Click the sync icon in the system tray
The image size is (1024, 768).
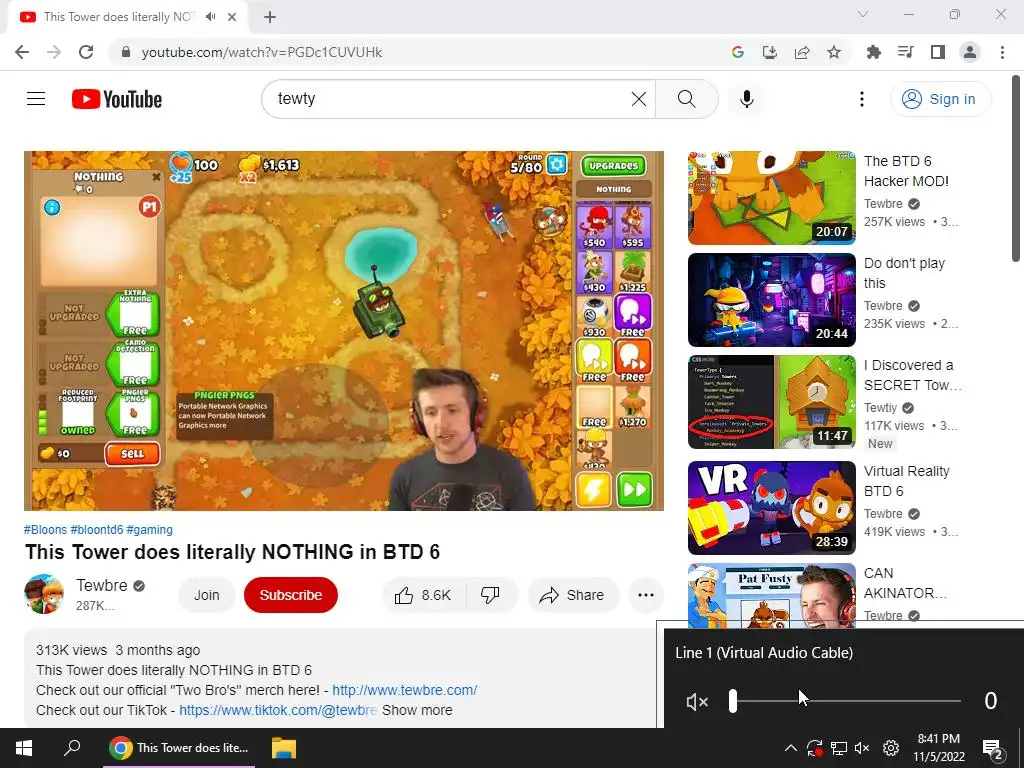point(814,748)
